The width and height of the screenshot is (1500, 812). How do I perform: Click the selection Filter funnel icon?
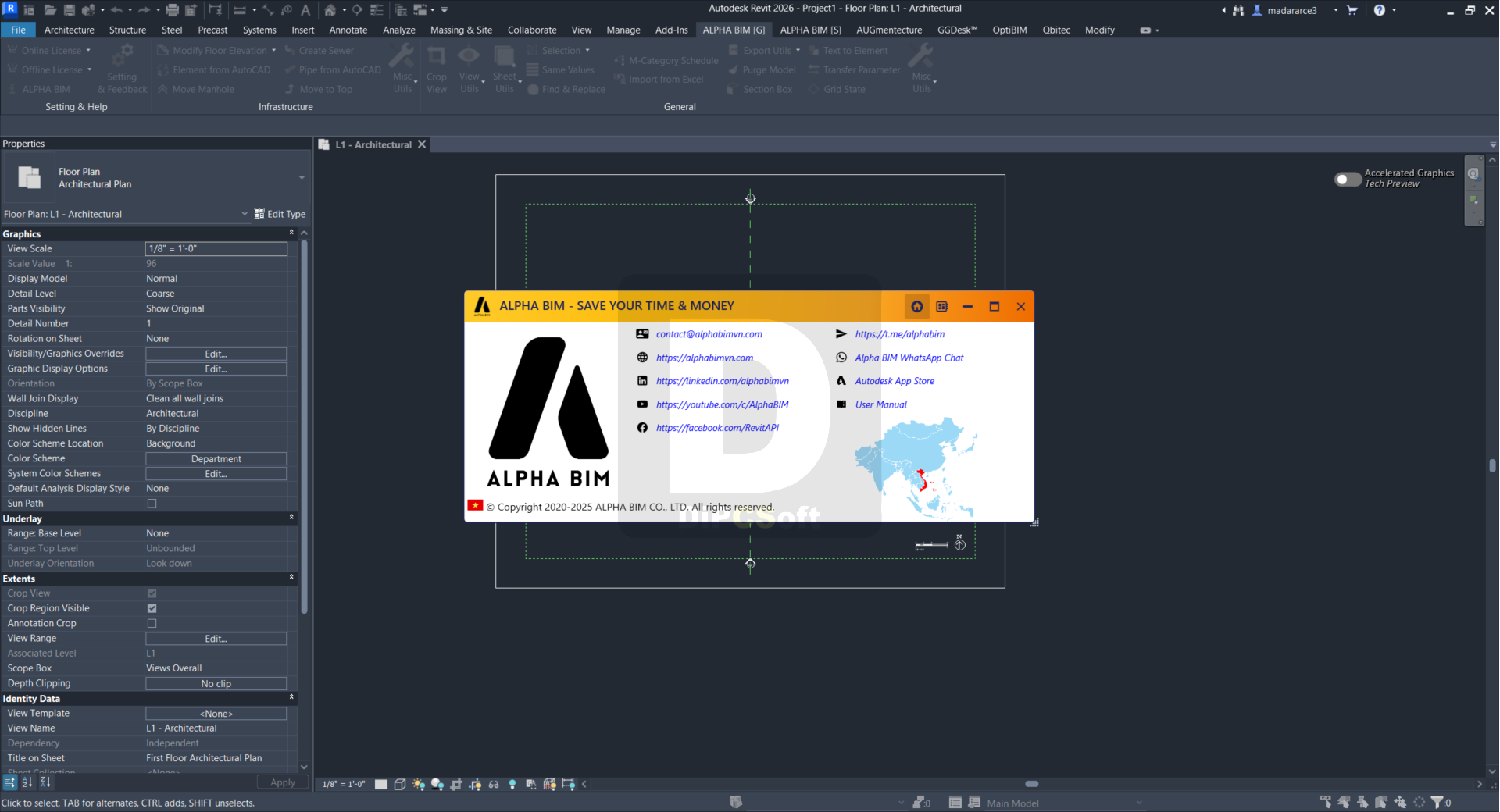tap(1437, 802)
